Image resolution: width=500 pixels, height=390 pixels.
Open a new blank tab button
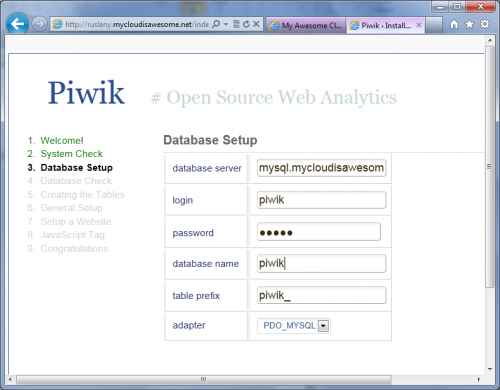[x=434, y=25]
